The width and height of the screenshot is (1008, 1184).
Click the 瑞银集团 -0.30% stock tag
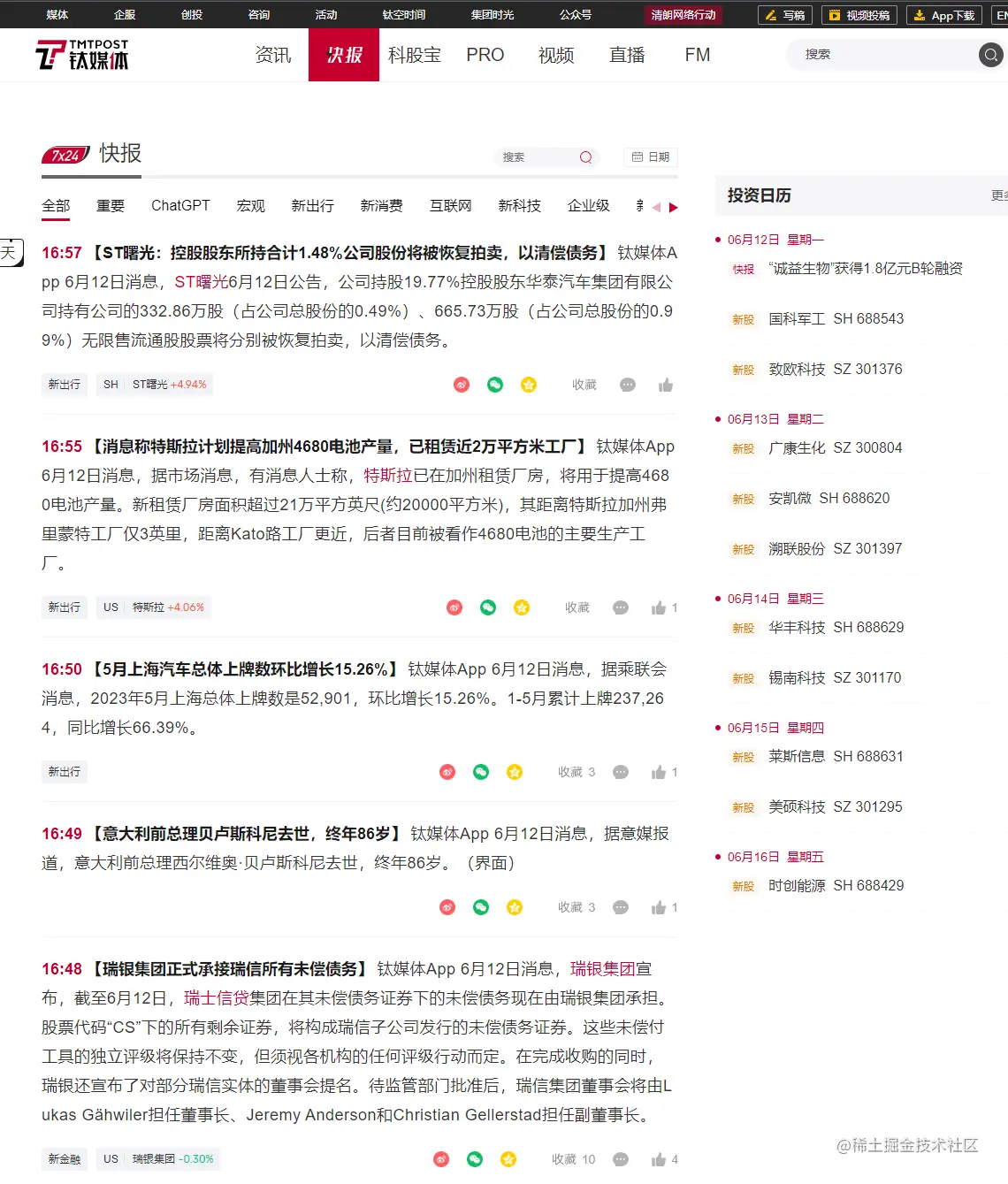[x=158, y=1159]
